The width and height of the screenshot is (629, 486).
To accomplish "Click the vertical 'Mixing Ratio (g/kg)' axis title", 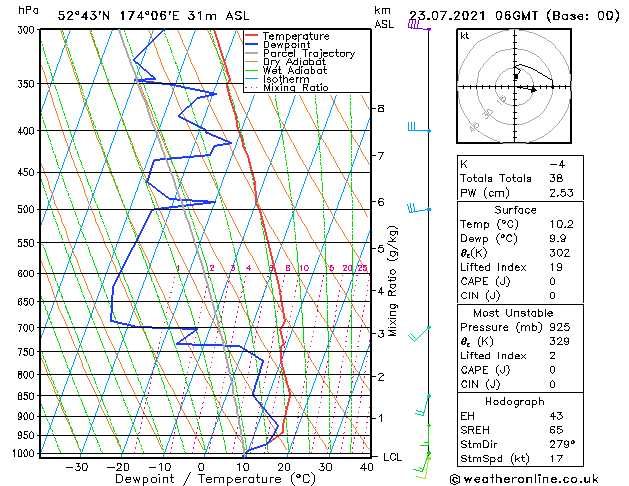I will pos(392,281).
